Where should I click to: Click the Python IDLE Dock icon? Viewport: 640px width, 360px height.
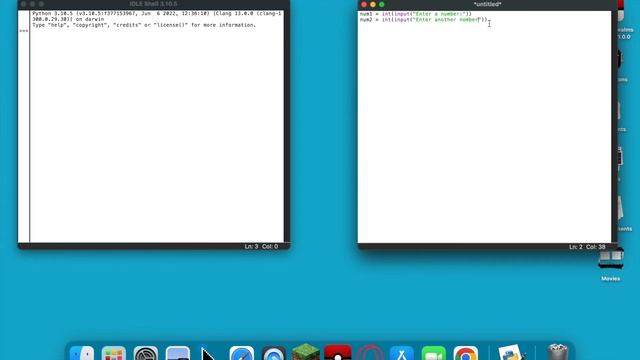point(511,353)
